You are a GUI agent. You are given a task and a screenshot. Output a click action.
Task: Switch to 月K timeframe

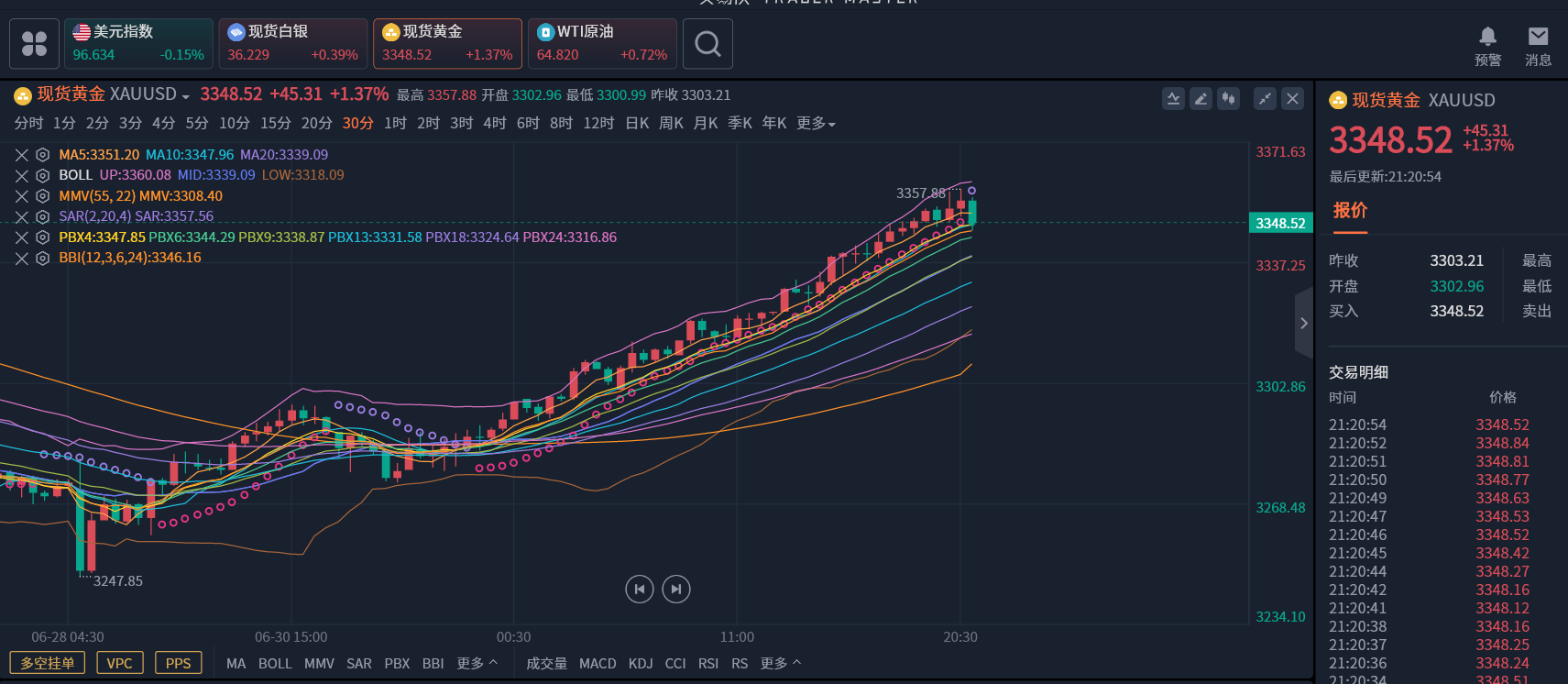(706, 123)
